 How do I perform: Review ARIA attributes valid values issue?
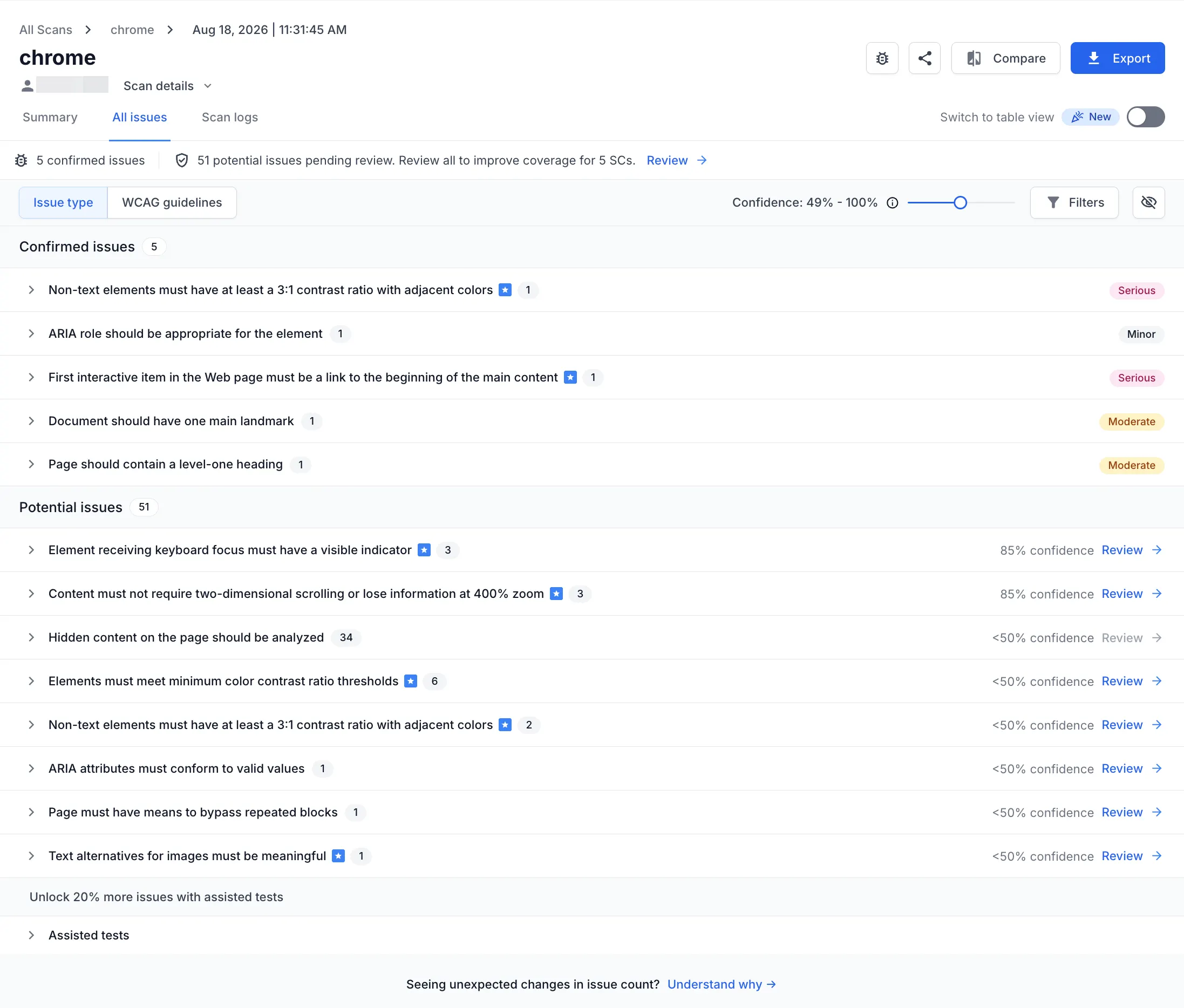click(x=1132, y=769)
